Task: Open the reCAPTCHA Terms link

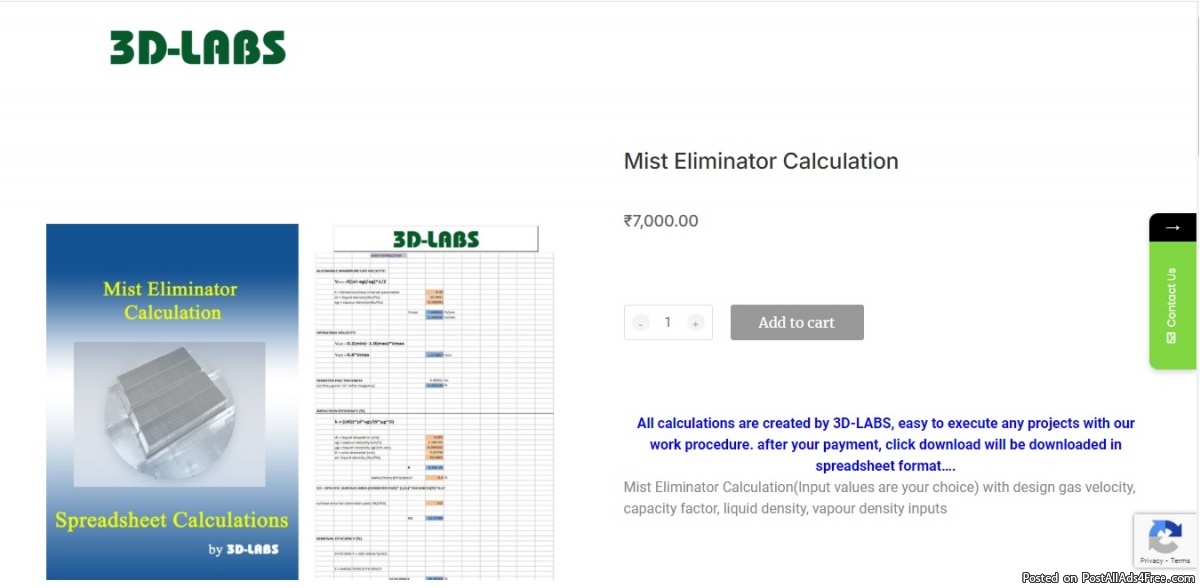Action: 1181,561
